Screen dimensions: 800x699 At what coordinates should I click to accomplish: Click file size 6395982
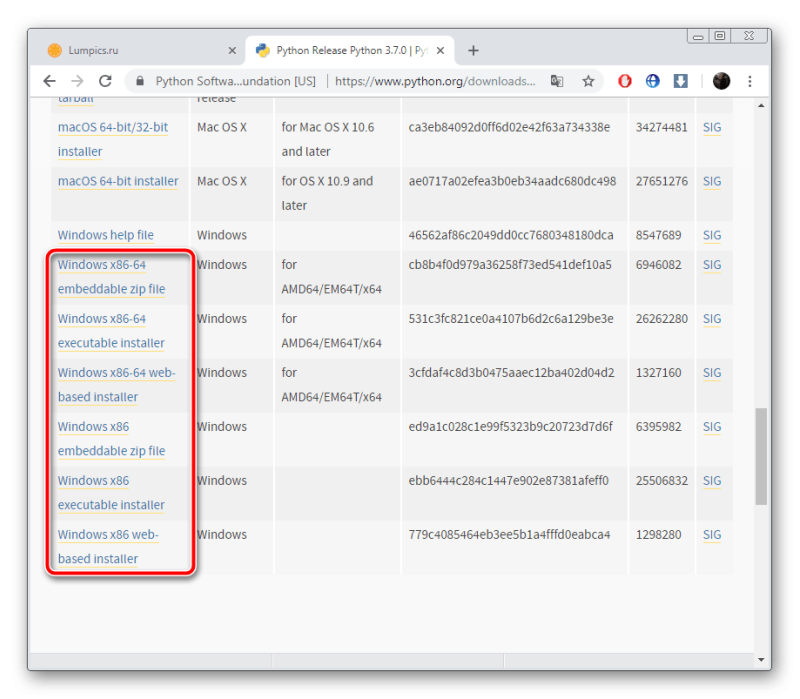[x=658, y=427]
